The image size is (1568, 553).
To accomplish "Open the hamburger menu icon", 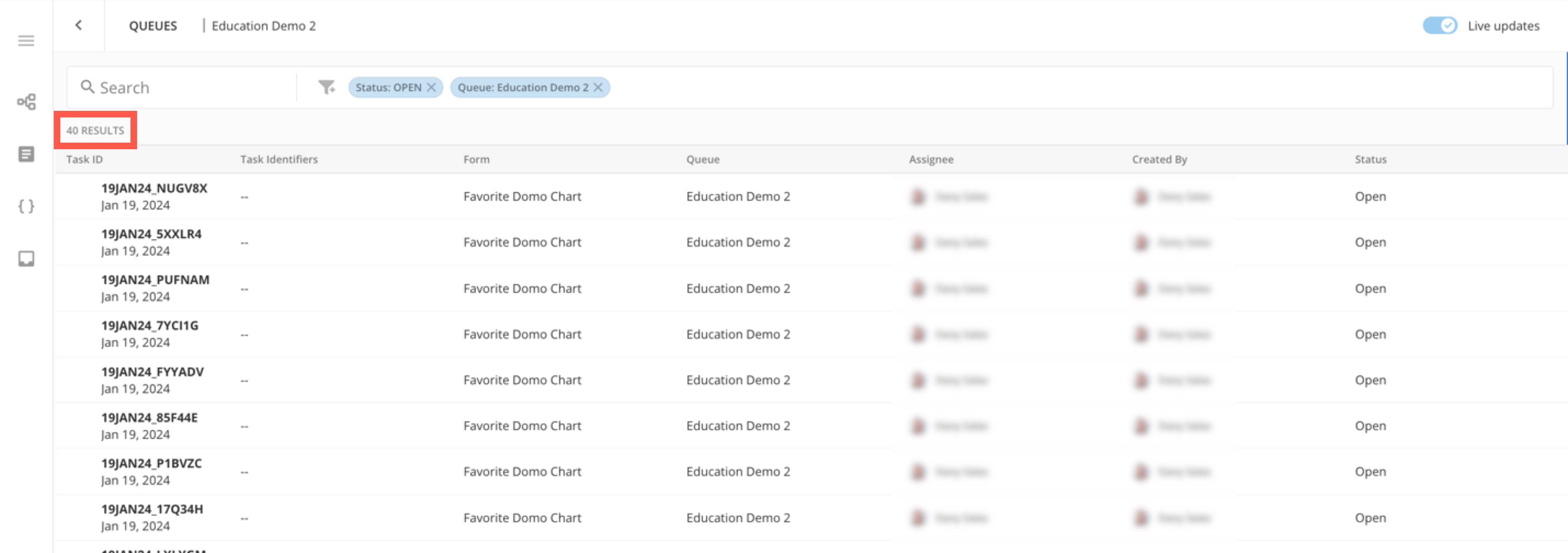I will click(26, 41).
